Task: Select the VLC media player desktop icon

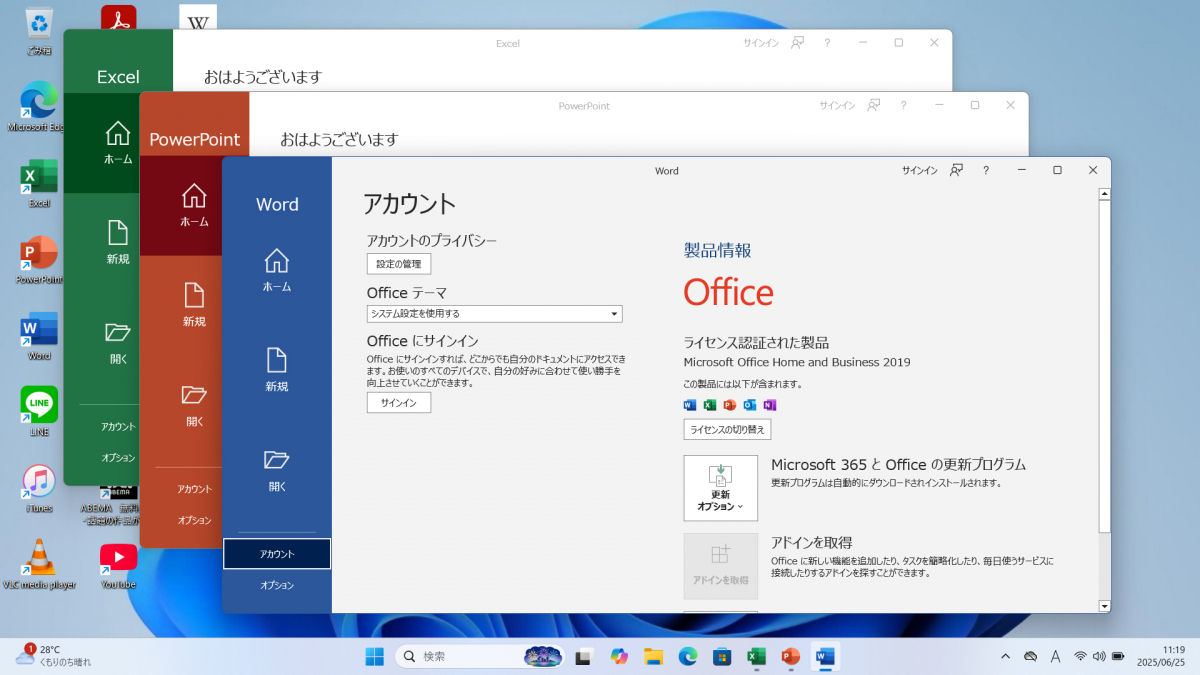Action: [x=39, y=564]
